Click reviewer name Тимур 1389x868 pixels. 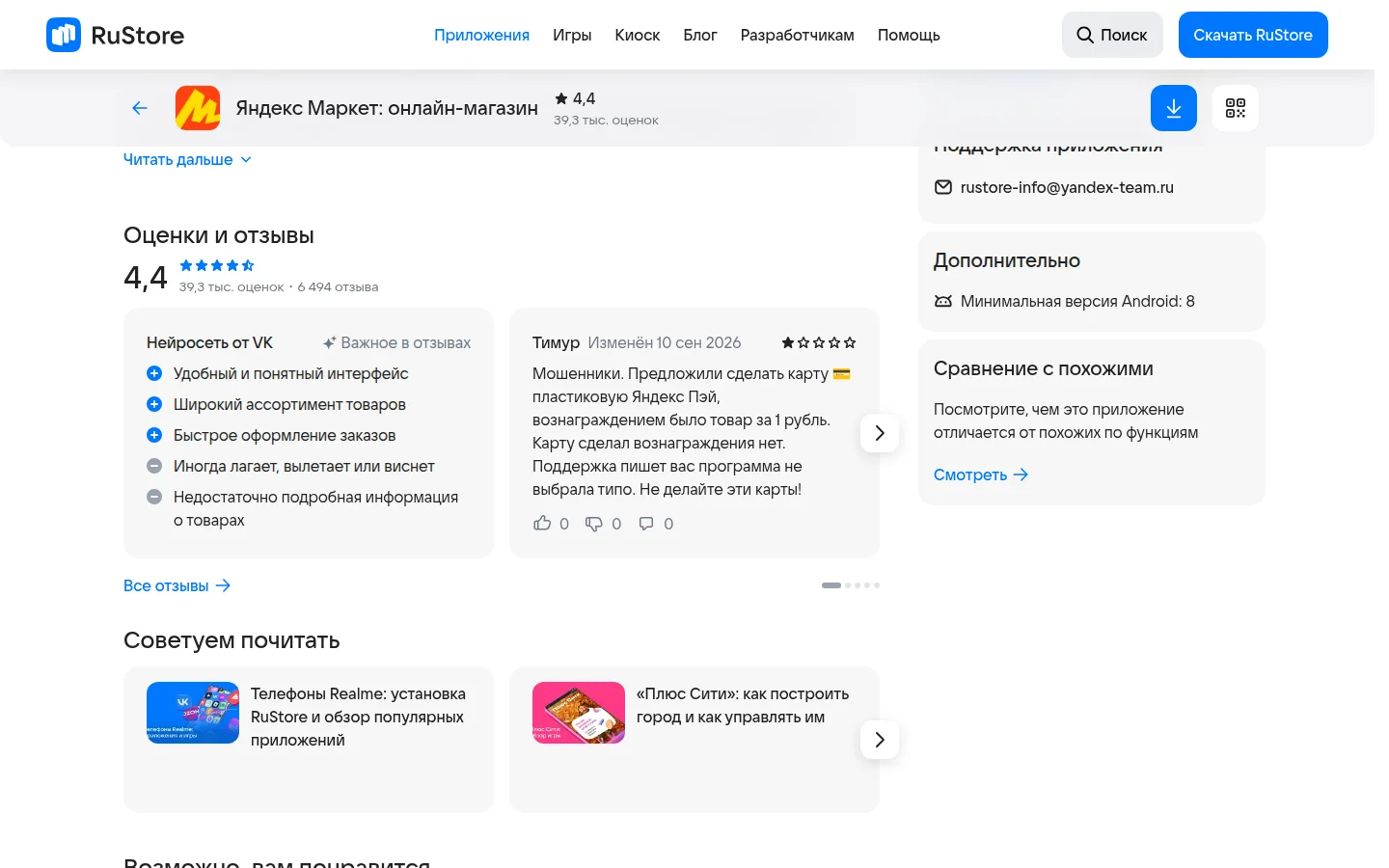(x=556, y=342)
